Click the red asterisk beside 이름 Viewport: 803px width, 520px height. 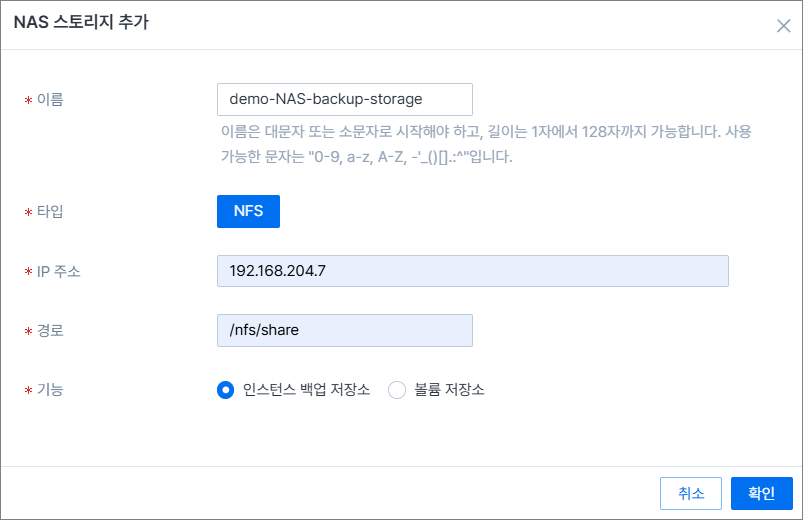[28, 100]
